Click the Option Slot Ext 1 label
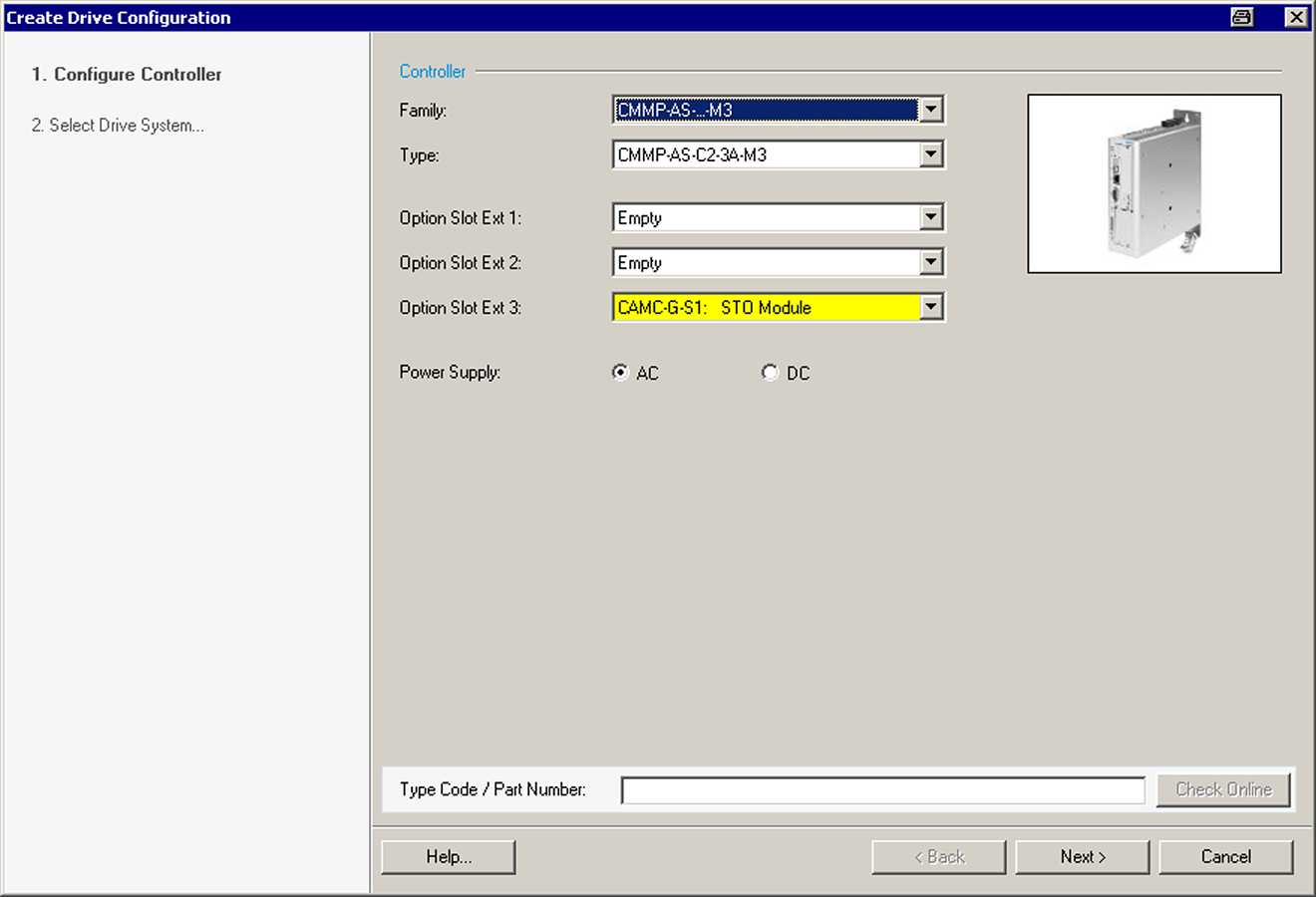 [x=460, y=217]
